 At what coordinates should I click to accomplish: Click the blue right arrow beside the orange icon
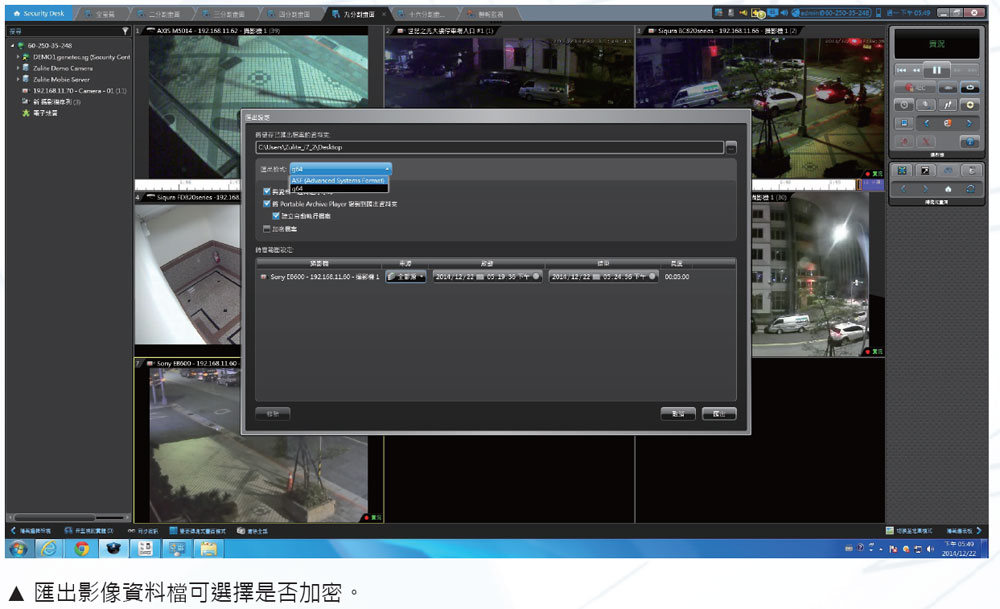tap(969, 123)
